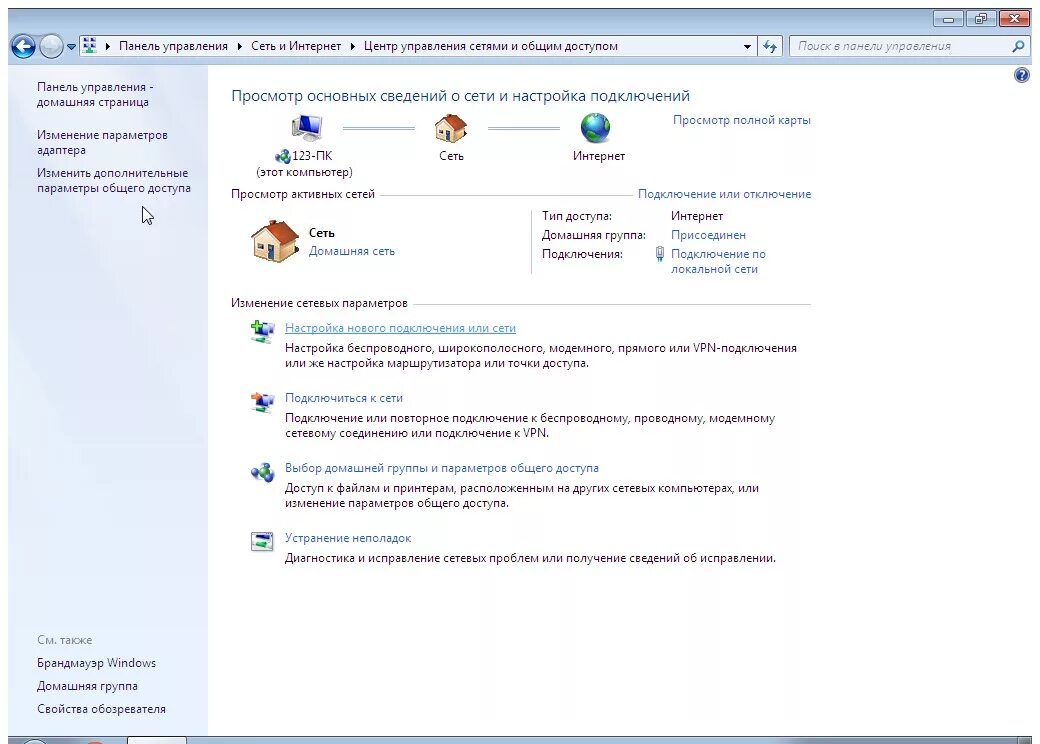
Task: Click the homegroup spheres icon
Action: pyautogui.click(x=263, y=472)
